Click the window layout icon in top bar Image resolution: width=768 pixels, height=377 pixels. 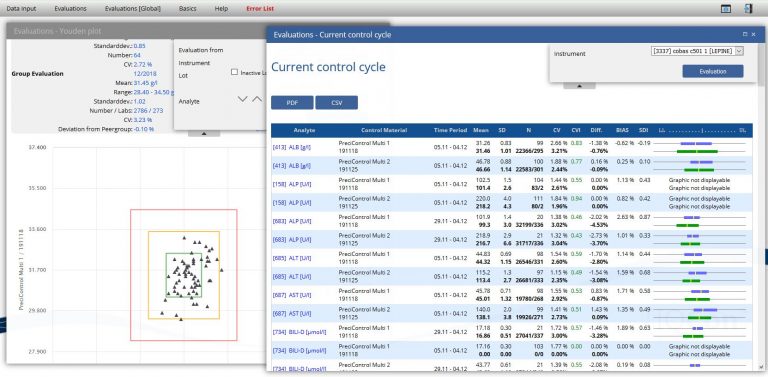[726, 9]
